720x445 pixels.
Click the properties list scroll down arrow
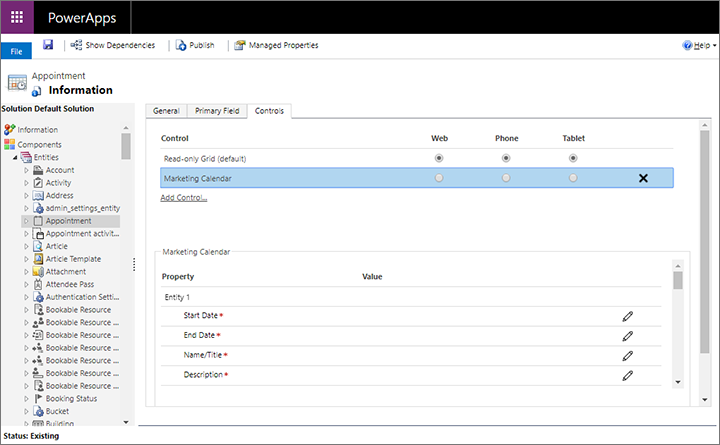pos(678,382)
